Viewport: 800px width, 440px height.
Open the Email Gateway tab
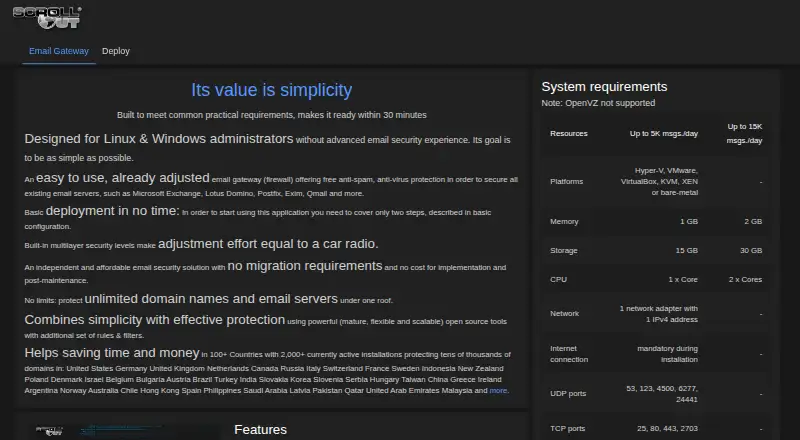pyautogui.click(x=59, y=51)
